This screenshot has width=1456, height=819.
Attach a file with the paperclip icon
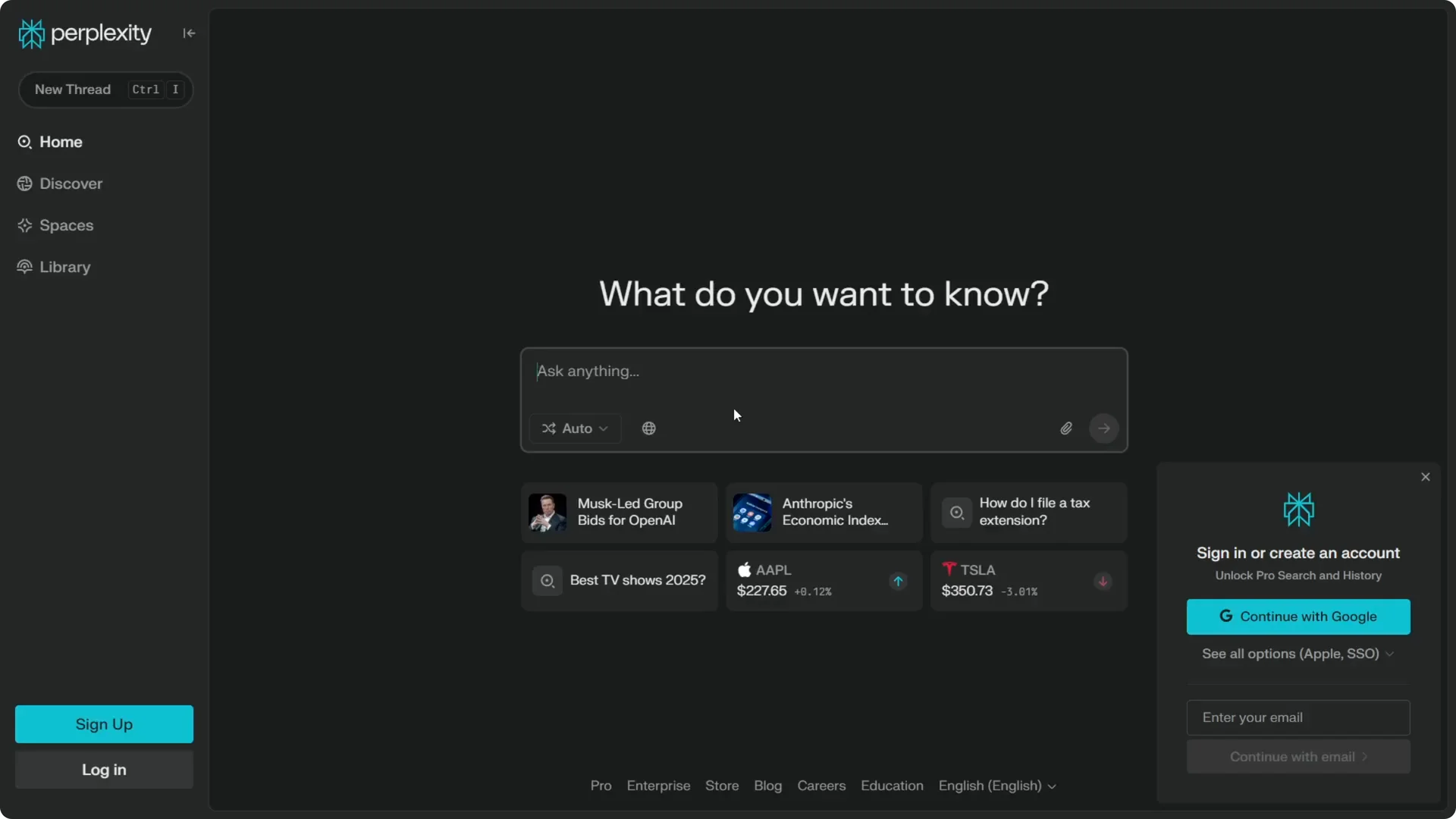click(x=1065, y=428)
